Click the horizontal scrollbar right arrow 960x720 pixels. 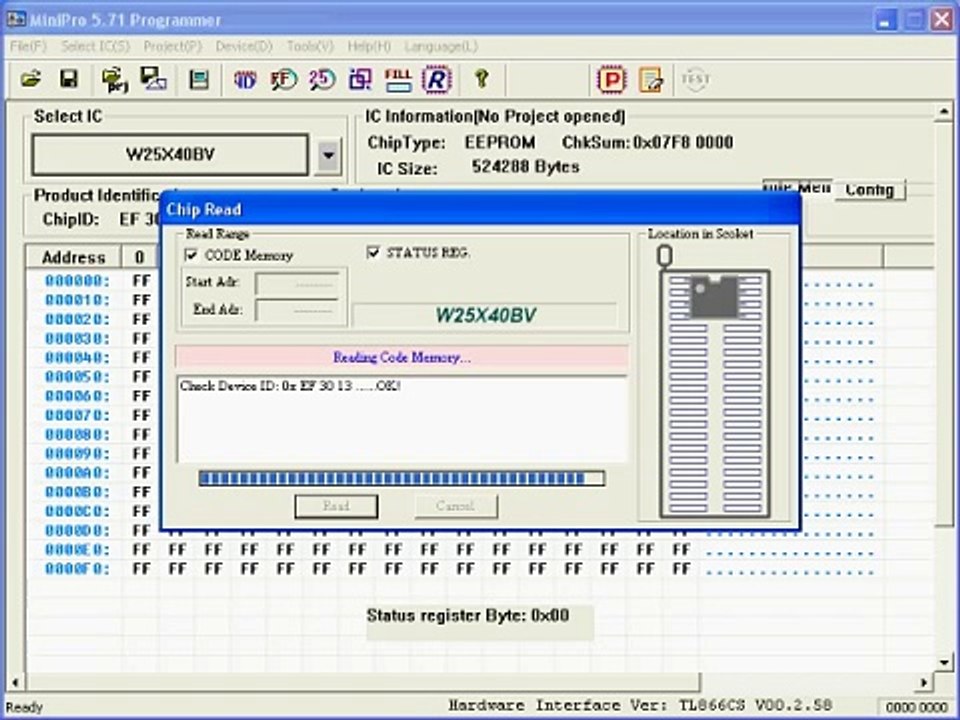pyautogui.click(x=923, y=681)
